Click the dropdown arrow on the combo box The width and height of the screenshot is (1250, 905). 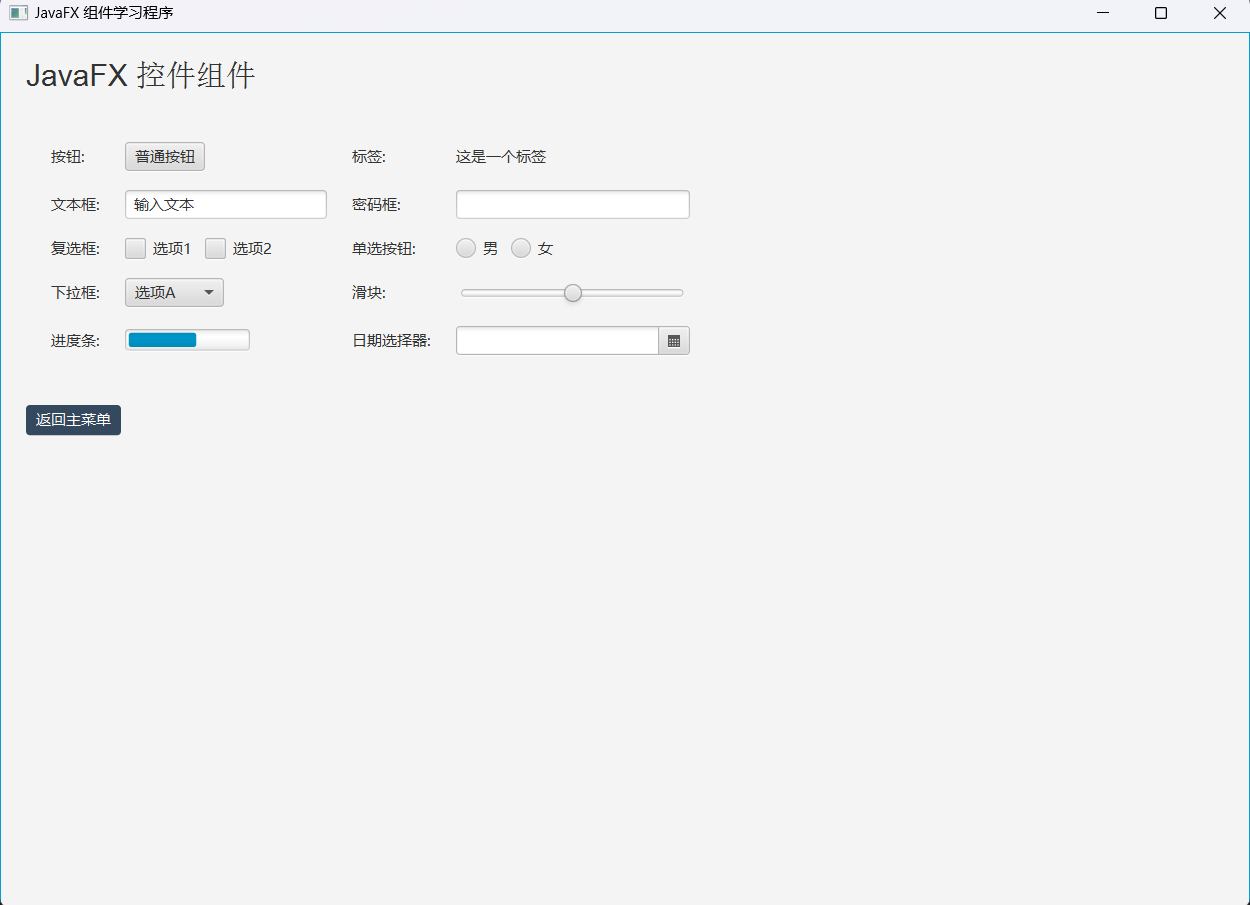pyautogui.click(x=209, y=292)
